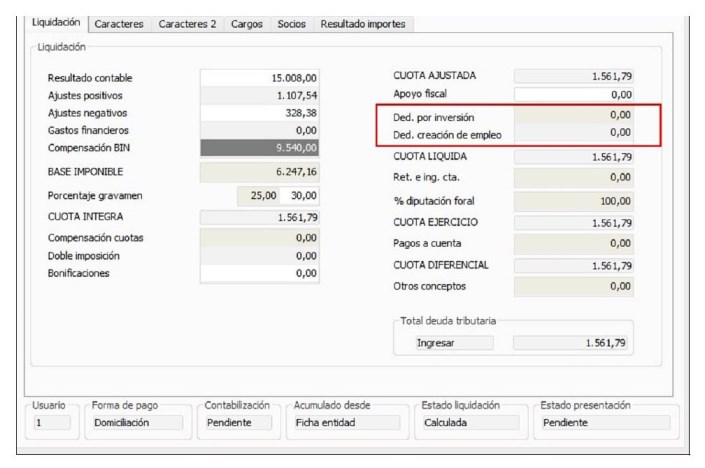Viewport: 705px width, 468px height.
Task: Click the CUOTA AJUSTADA value field
Action: click(574, 76)
